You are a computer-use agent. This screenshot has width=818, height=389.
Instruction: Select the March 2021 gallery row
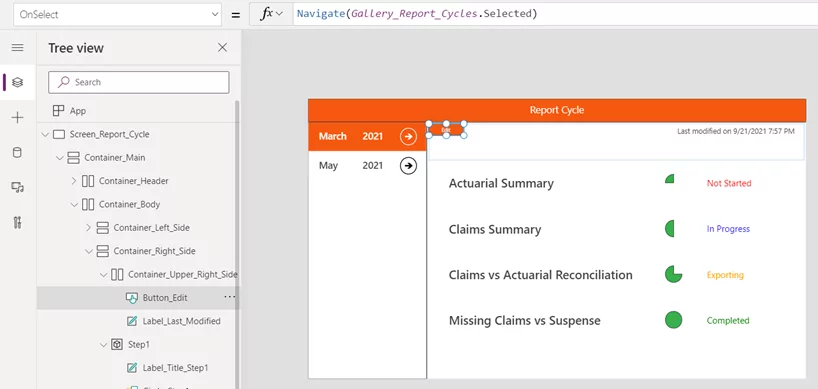(367, 137)
